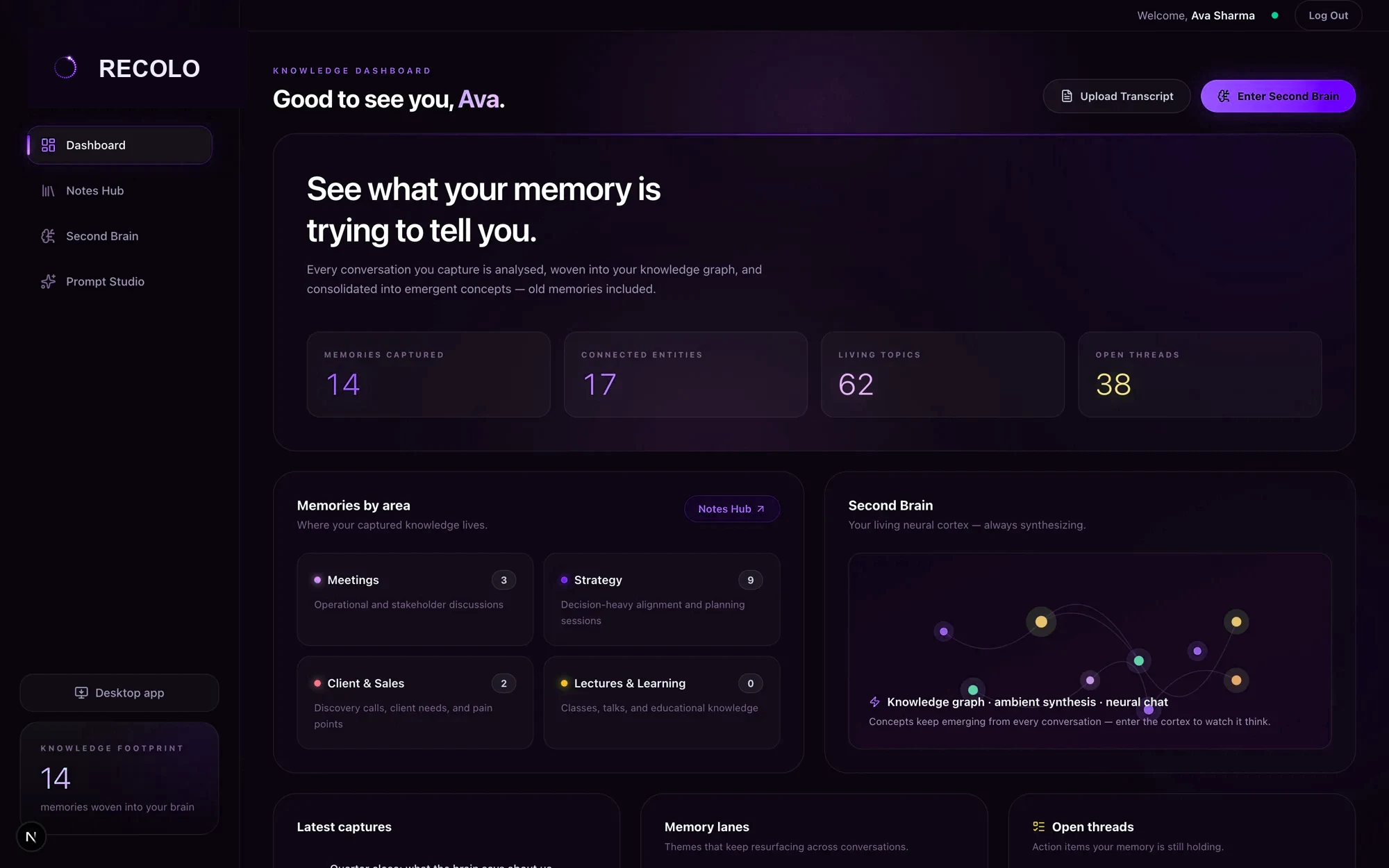Click the document icon on Upload Transcript
1389x868 pixels.
[1067, 97]
